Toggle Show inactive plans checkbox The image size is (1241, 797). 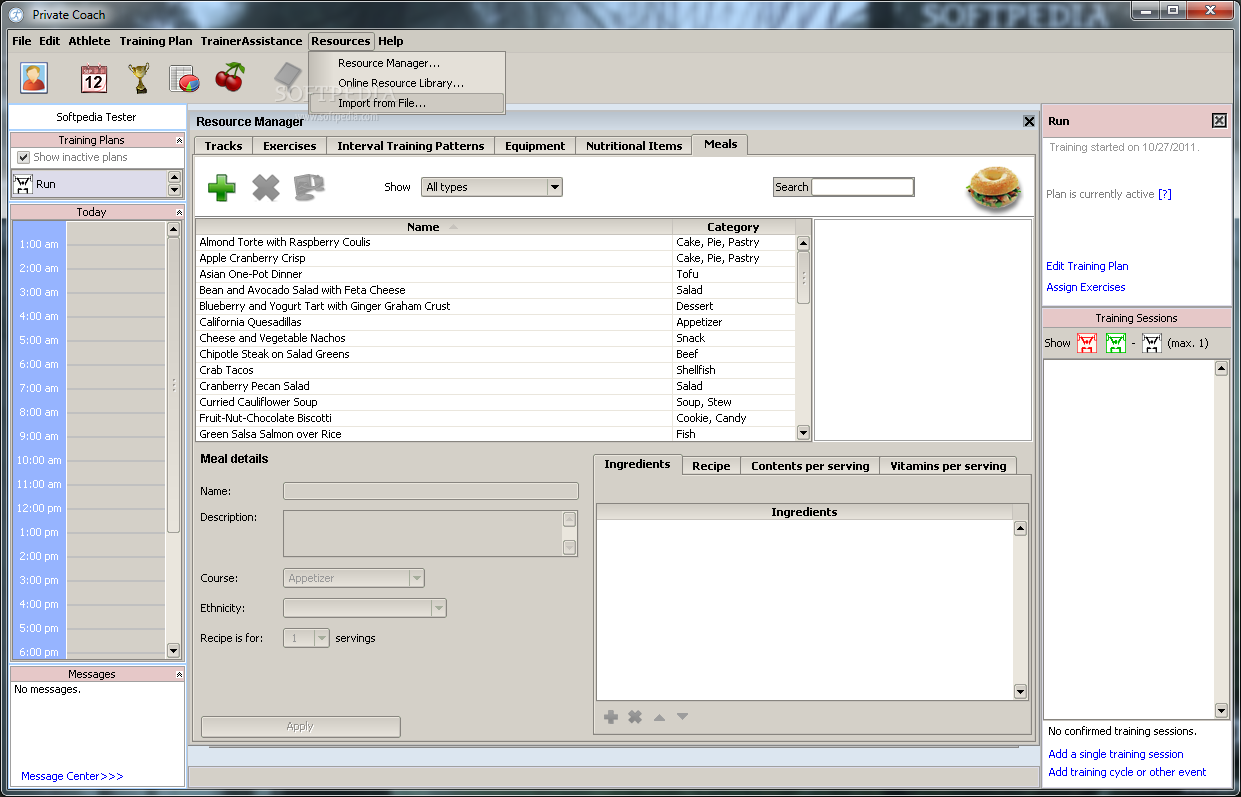(24, 158)
